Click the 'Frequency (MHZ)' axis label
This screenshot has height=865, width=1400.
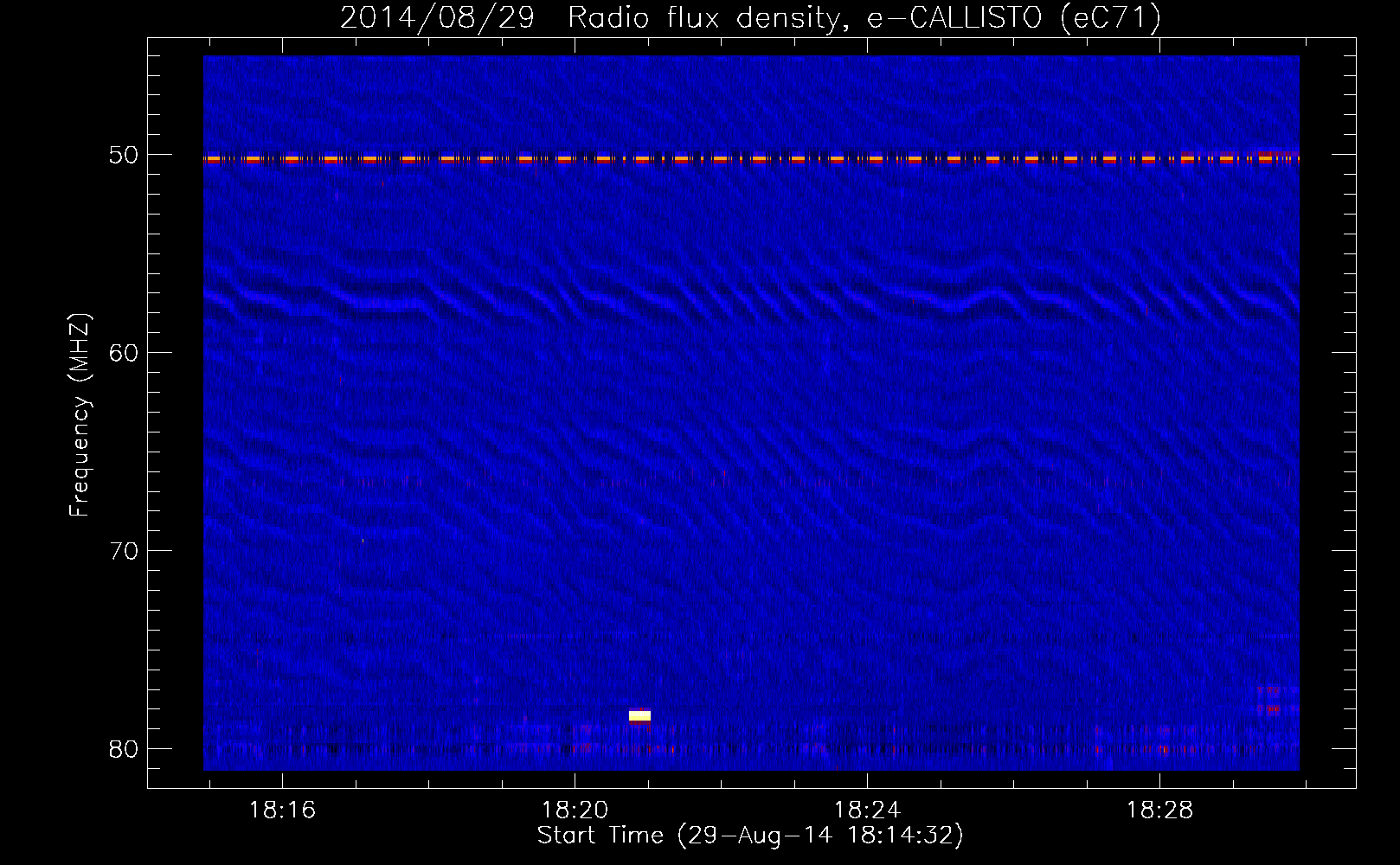79,415
